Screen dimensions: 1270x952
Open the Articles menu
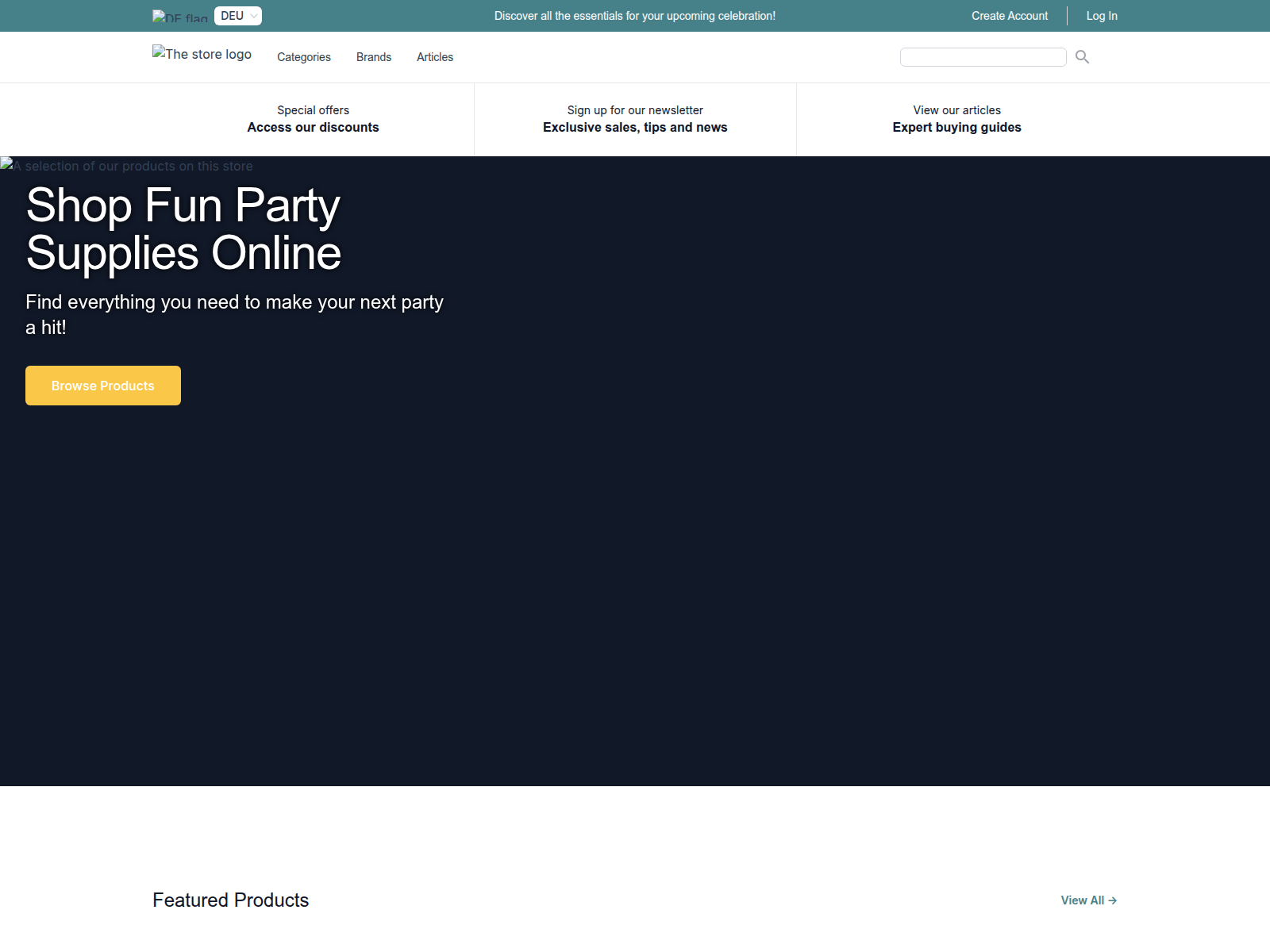click(x=434, y=57)
